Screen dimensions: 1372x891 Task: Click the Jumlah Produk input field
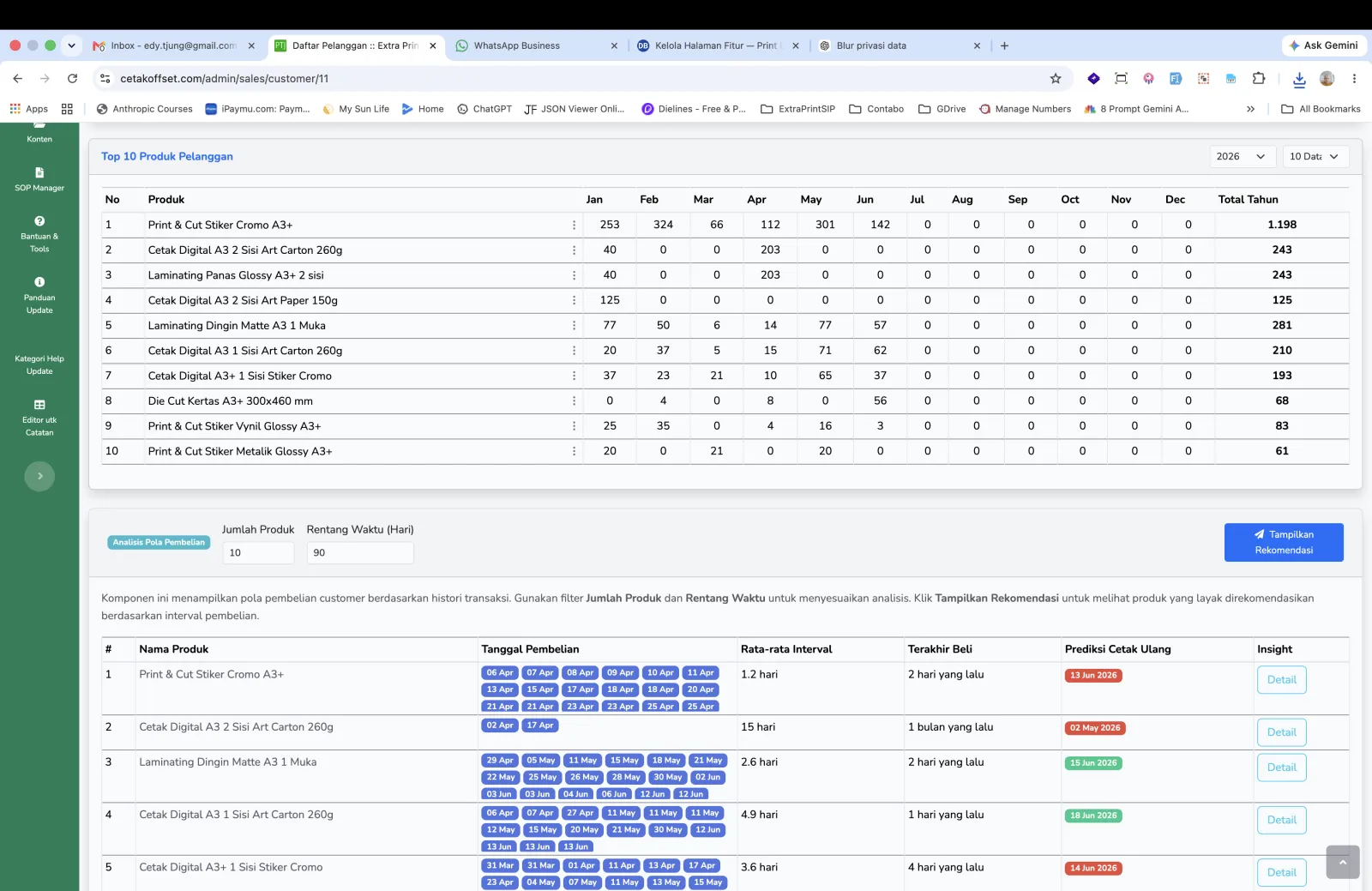[x=258, y=553]
